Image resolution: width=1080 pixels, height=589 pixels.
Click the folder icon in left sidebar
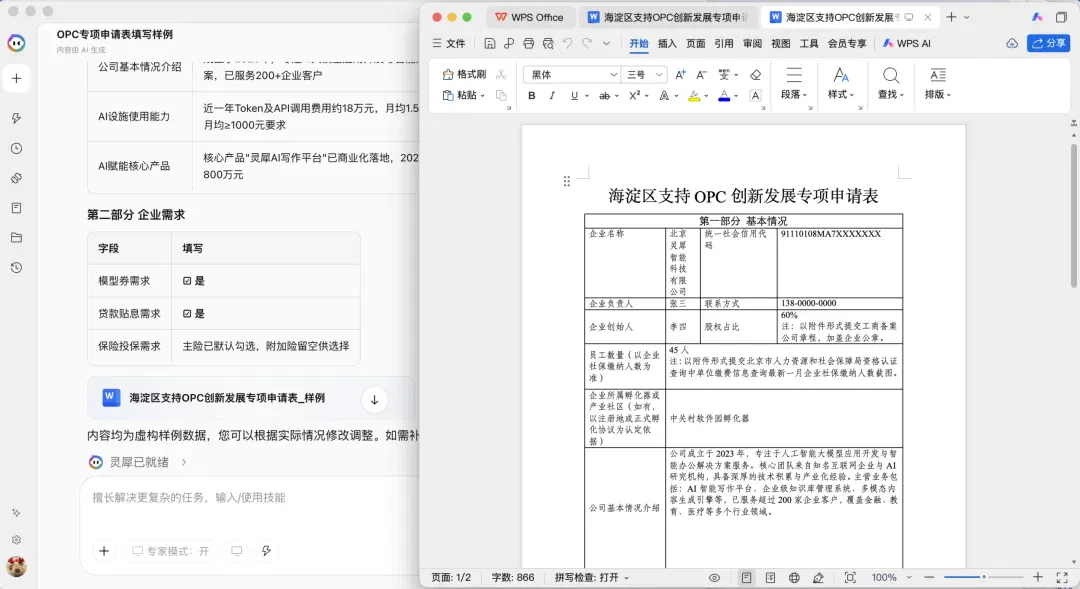point(17,238)
